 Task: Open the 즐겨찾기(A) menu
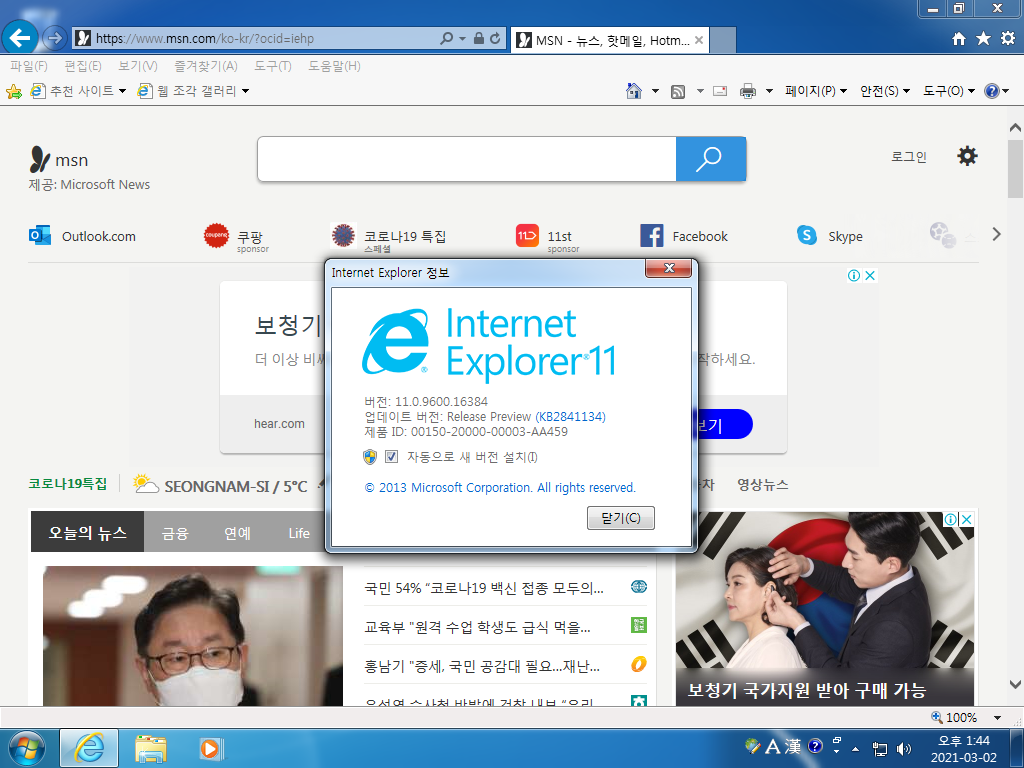tap(206, 66)
